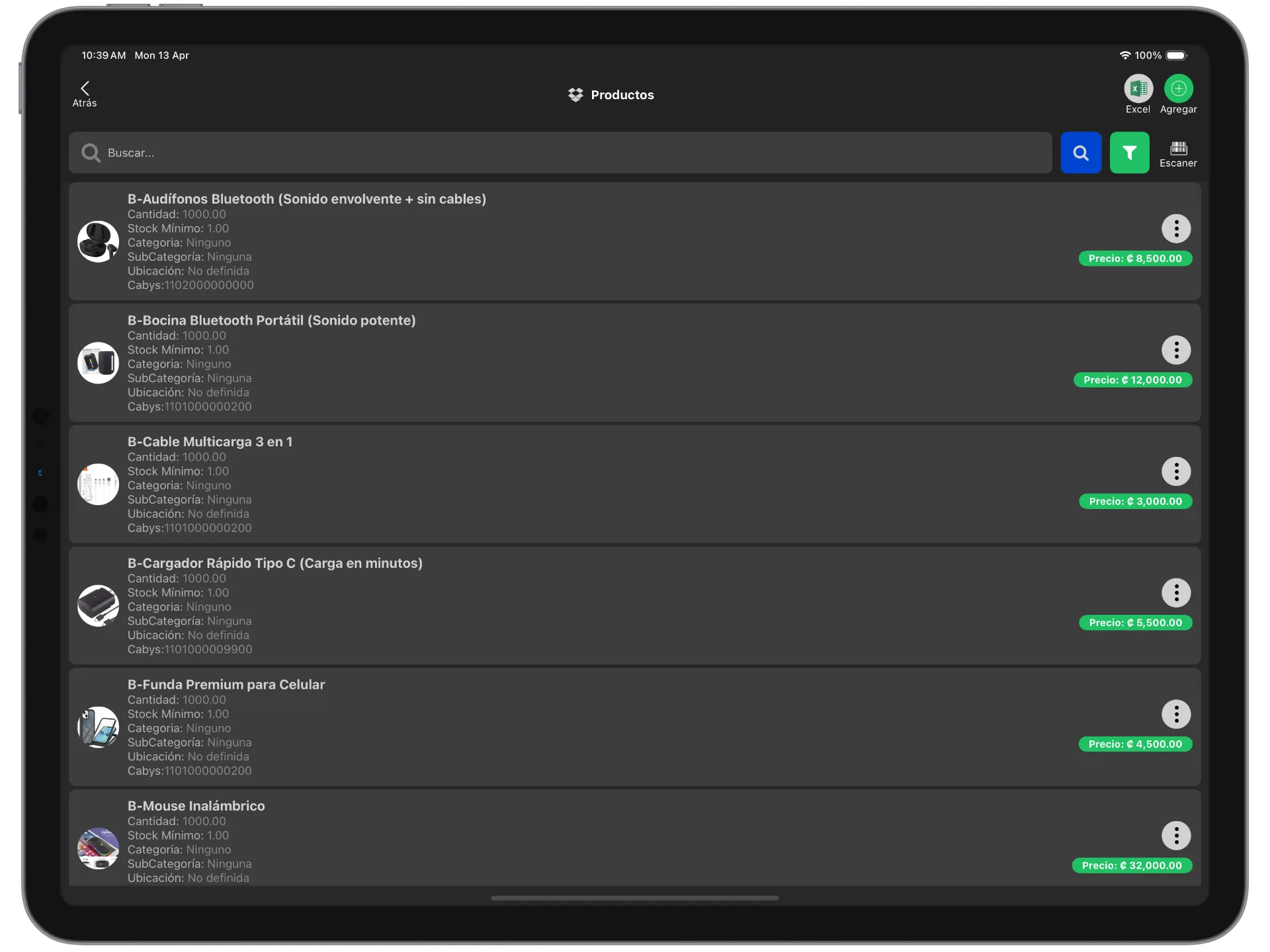Screen dimensions: 1270x952
Task: Click the Productos header icon
Action: pos(575,95)
